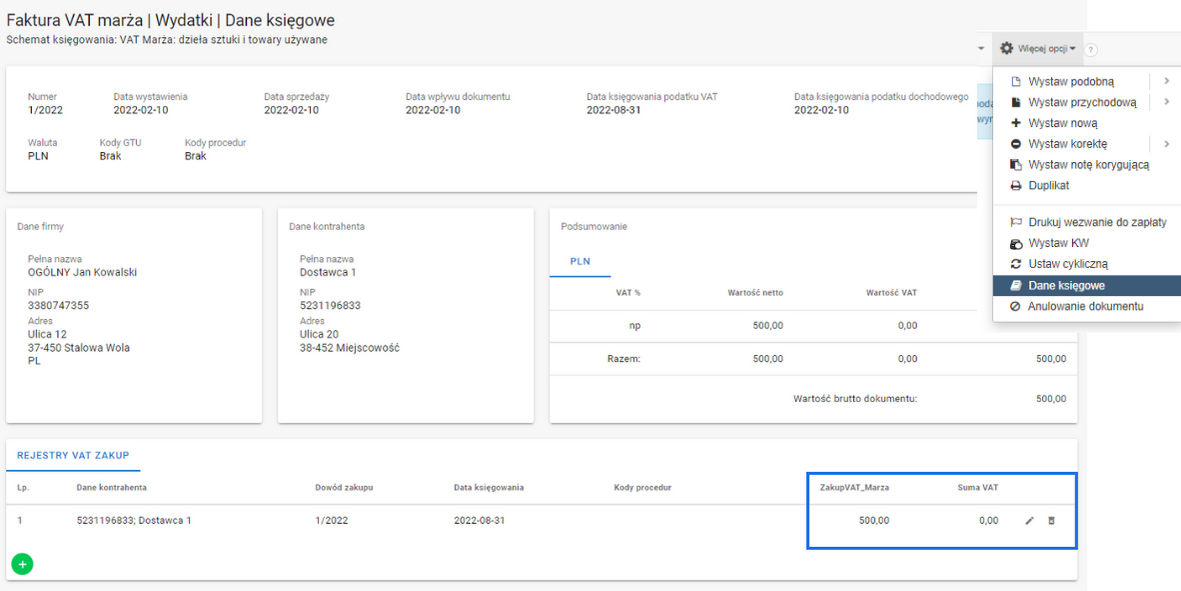The width and height of the screenshot is (1181, 591).
Task: Open the Więcej opcji dropdown
Action: coord(1045,48)
